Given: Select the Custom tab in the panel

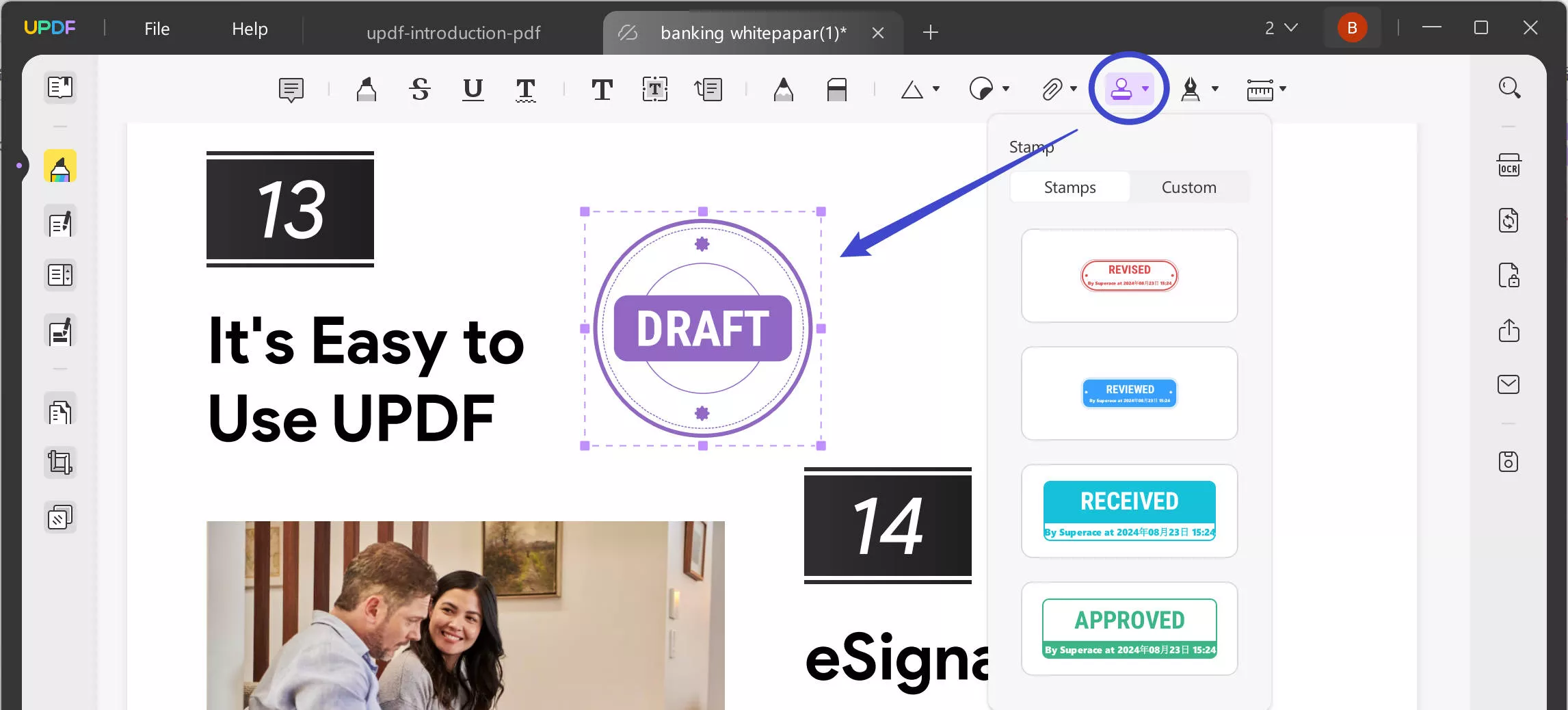Looking at the screenshot, I should tap(1188, 187).
